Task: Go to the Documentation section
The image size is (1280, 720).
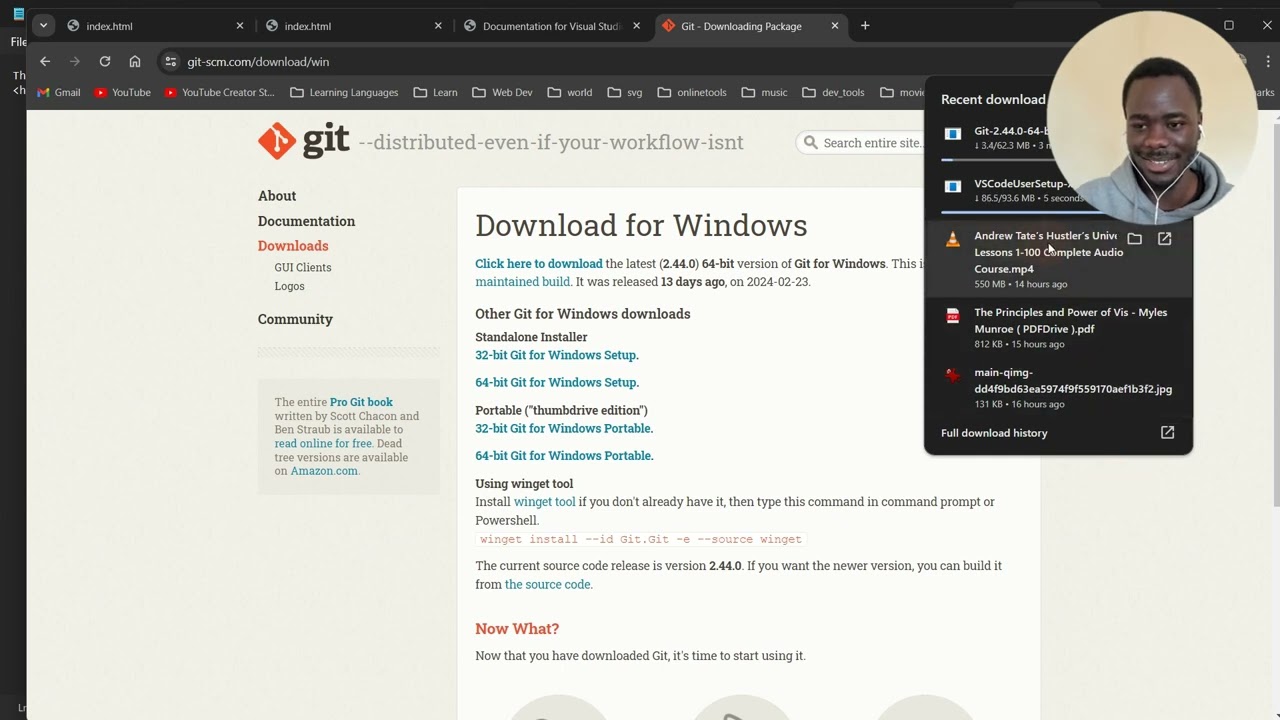Action: tap(306, 221)
